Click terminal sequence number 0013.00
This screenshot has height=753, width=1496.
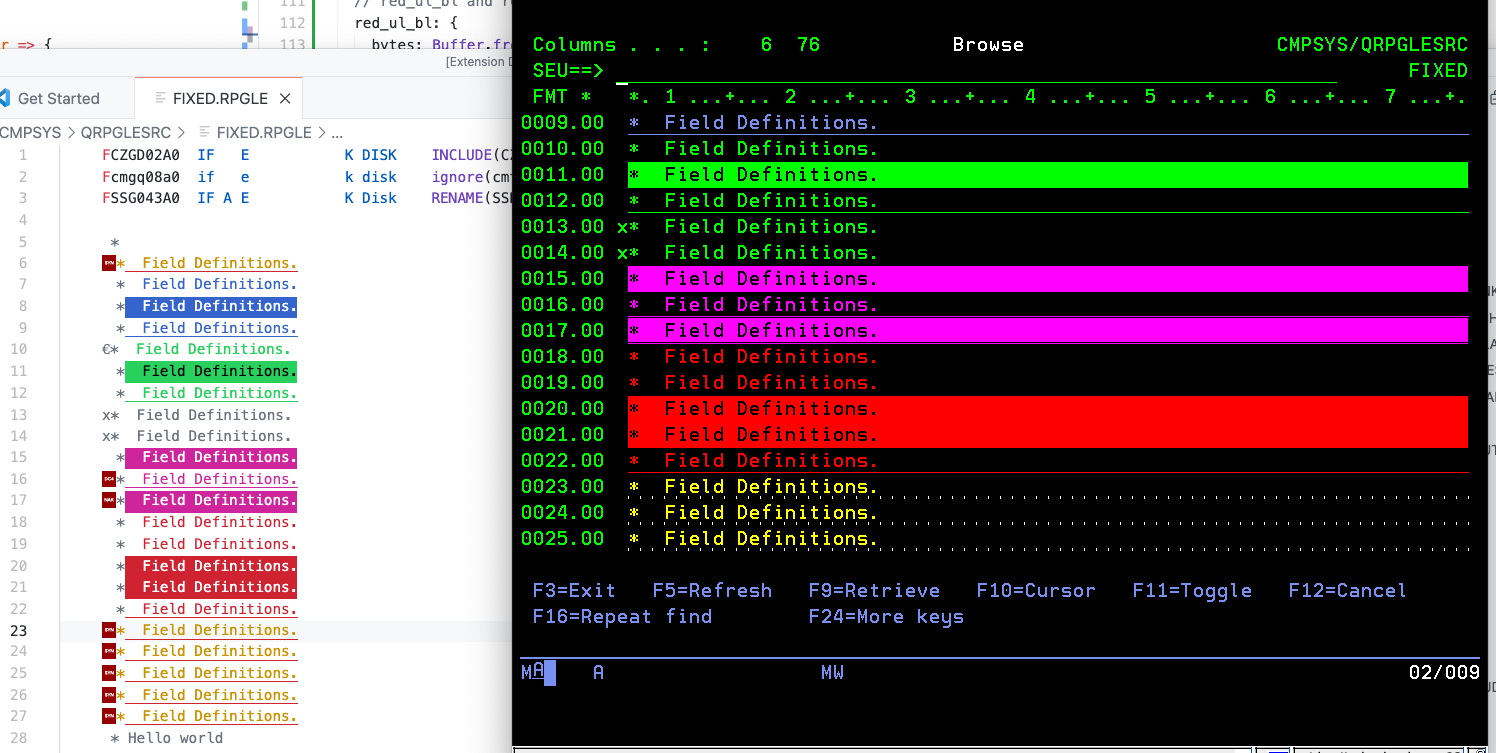tap(563, 227)
